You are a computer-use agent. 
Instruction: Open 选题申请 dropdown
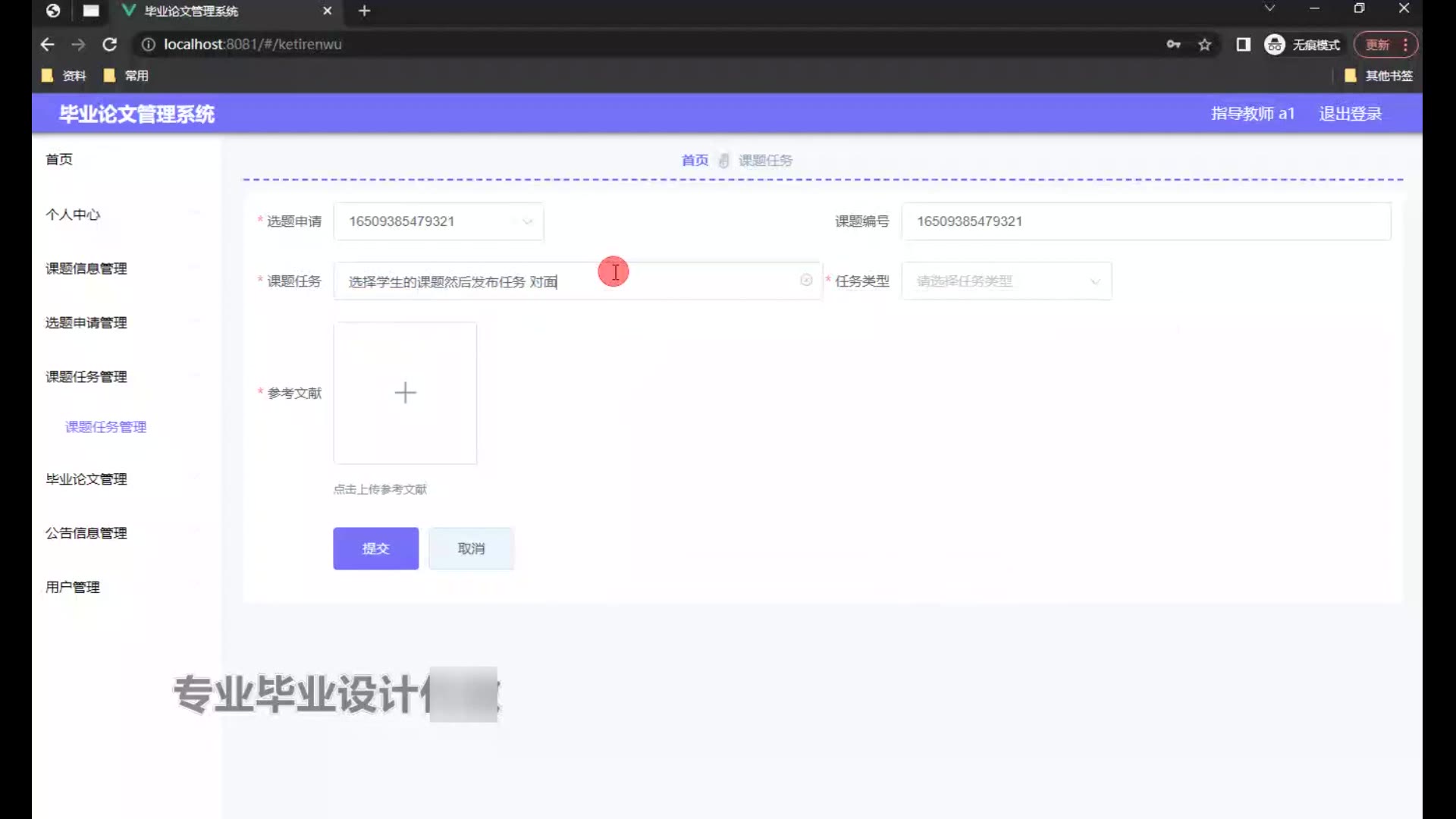point(438,221)
